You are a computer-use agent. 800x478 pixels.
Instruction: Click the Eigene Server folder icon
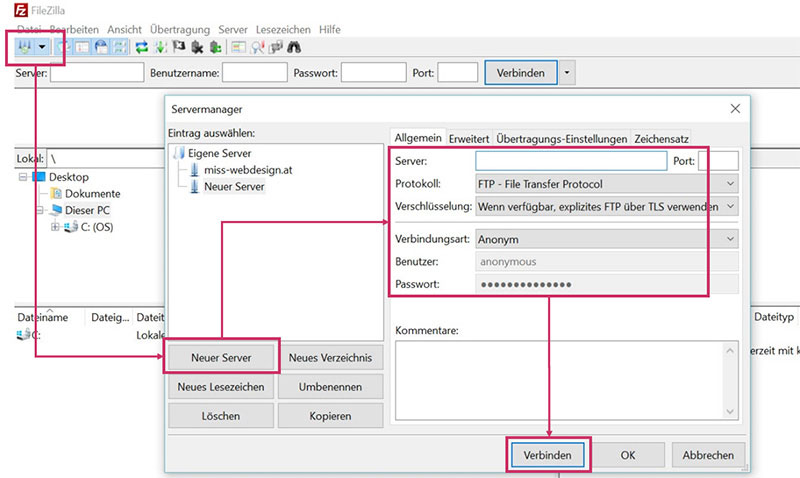tap(179, 153)
